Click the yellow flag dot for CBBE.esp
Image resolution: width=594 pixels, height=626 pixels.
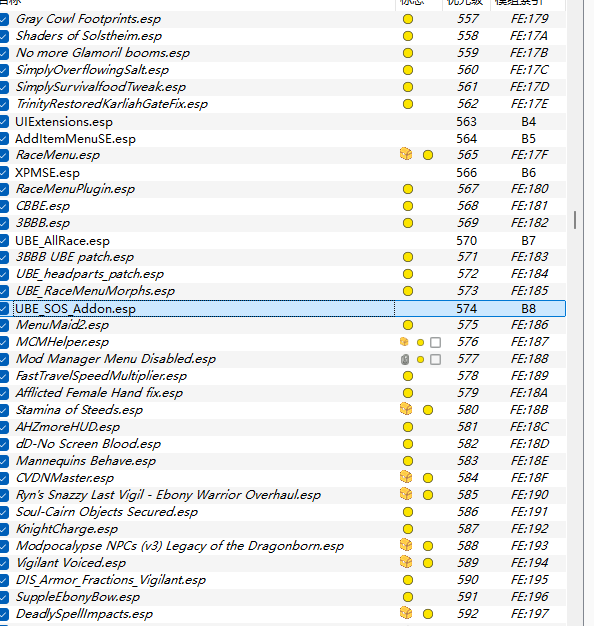[x=408, y=206]
